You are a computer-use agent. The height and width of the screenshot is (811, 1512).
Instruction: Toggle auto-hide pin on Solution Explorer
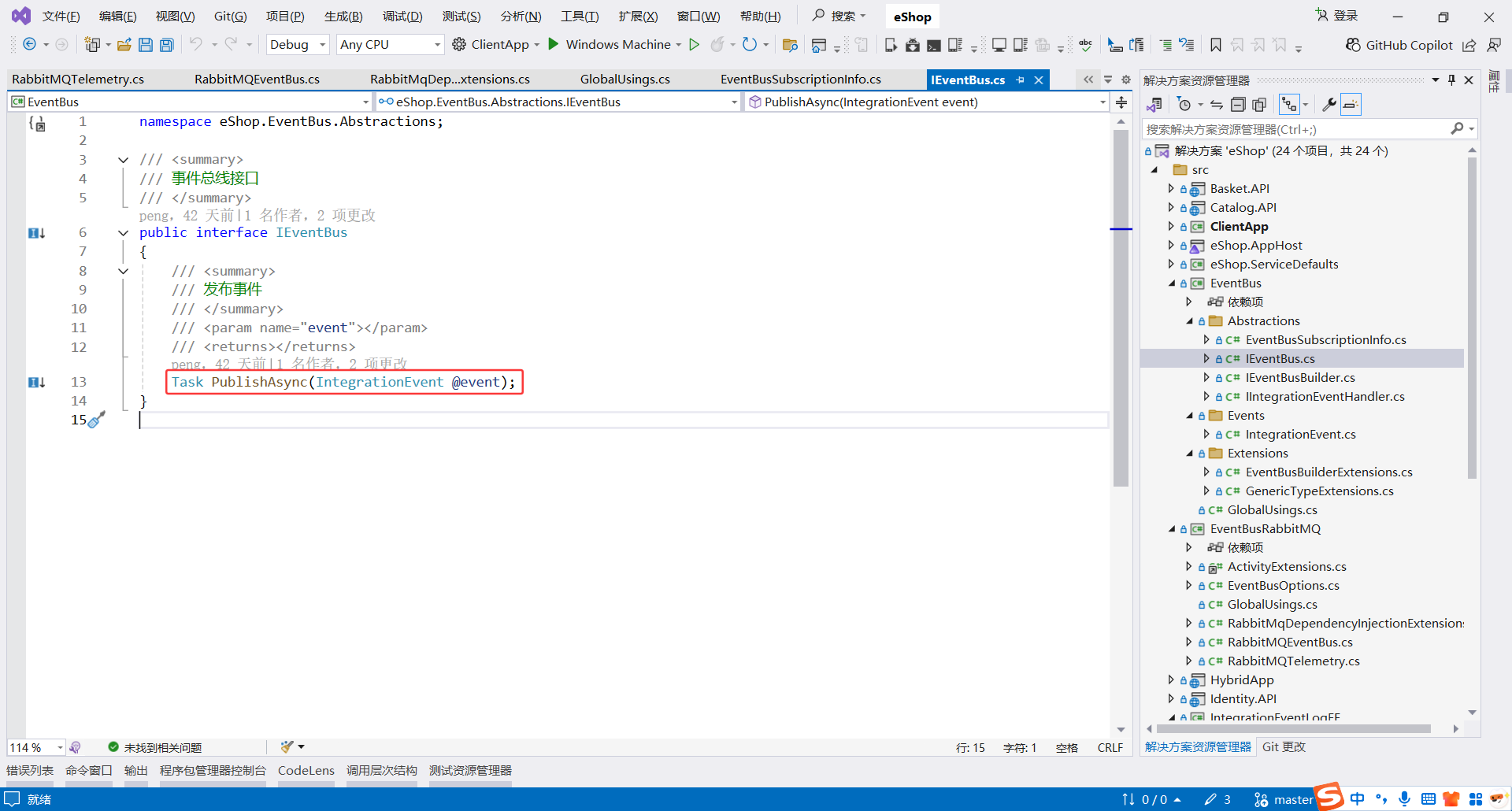point(1452,80)
